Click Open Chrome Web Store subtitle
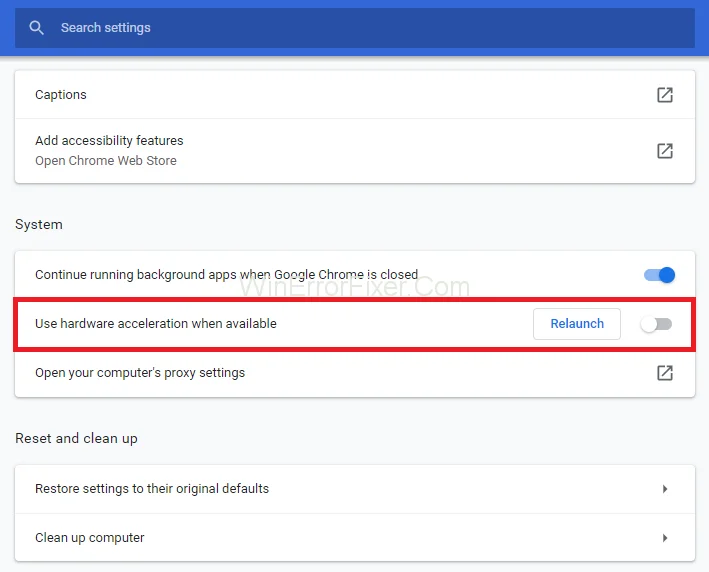 point(106,161)
